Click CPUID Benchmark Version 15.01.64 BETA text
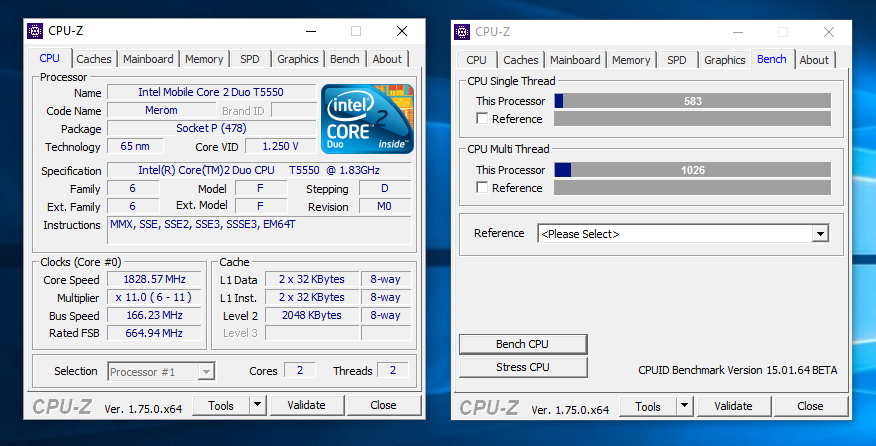The image size is (876, 446). [737, 370]
